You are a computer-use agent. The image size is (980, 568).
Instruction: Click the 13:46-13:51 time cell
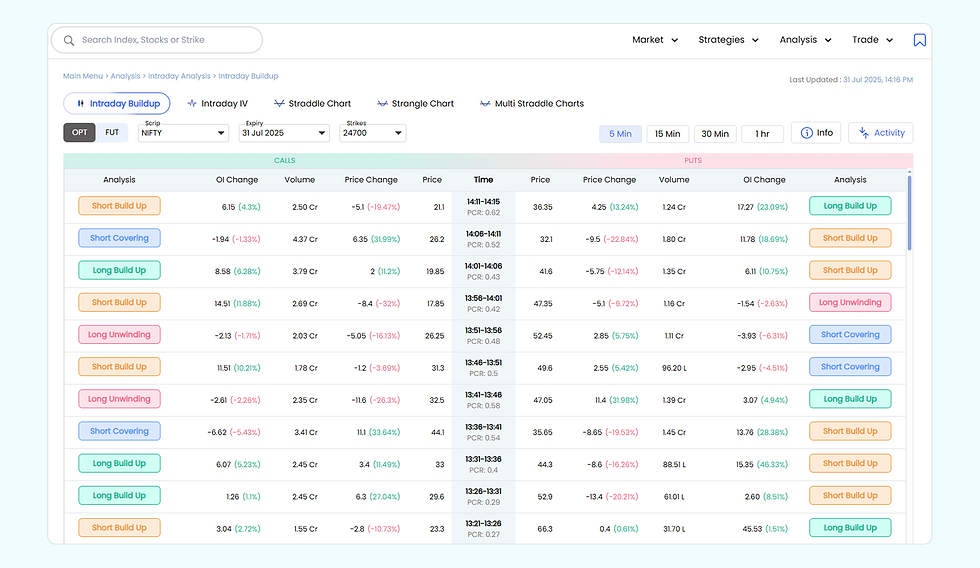coord(483,367)
